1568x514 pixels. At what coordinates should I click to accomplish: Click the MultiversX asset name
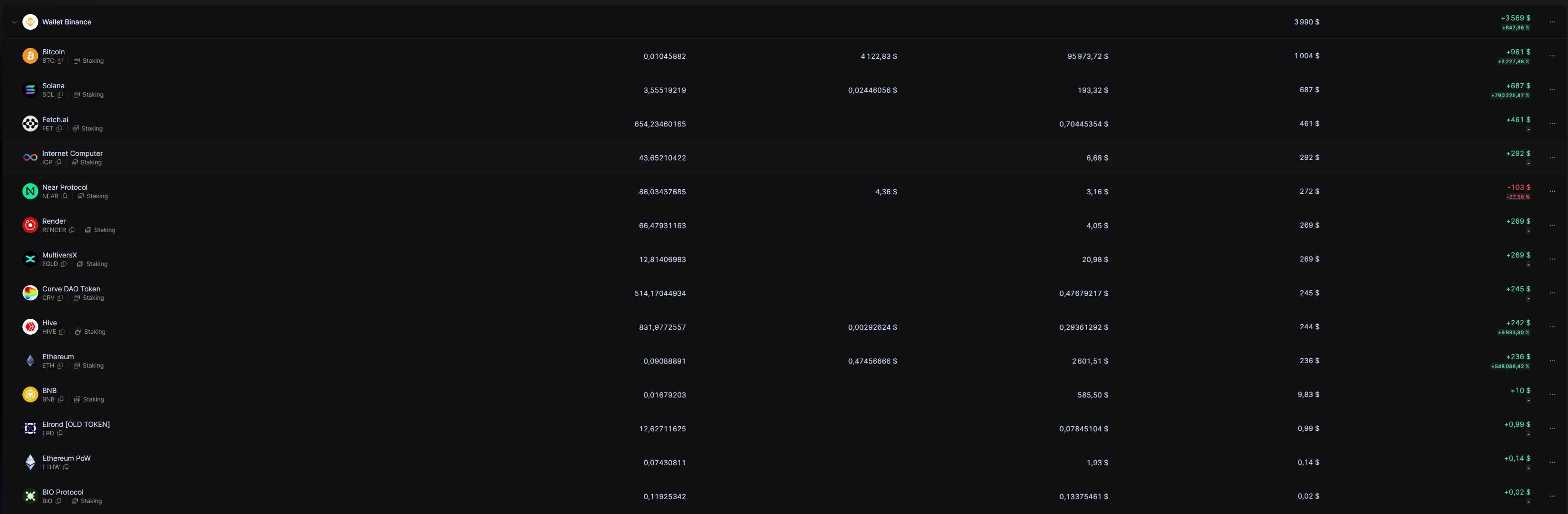coord(59,255)
